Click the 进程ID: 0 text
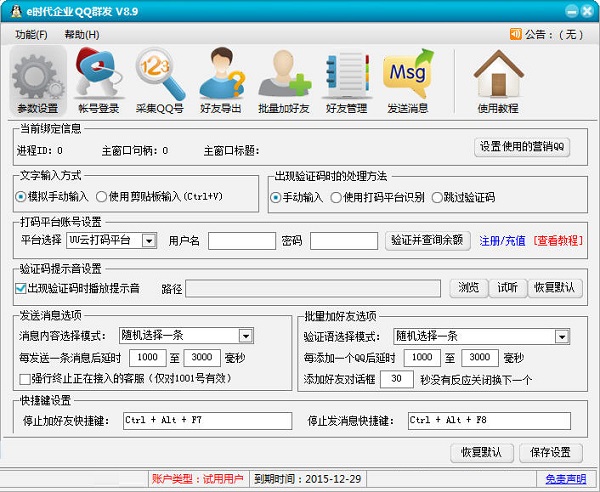Screen dimensions: 600x492 (39, 151)
